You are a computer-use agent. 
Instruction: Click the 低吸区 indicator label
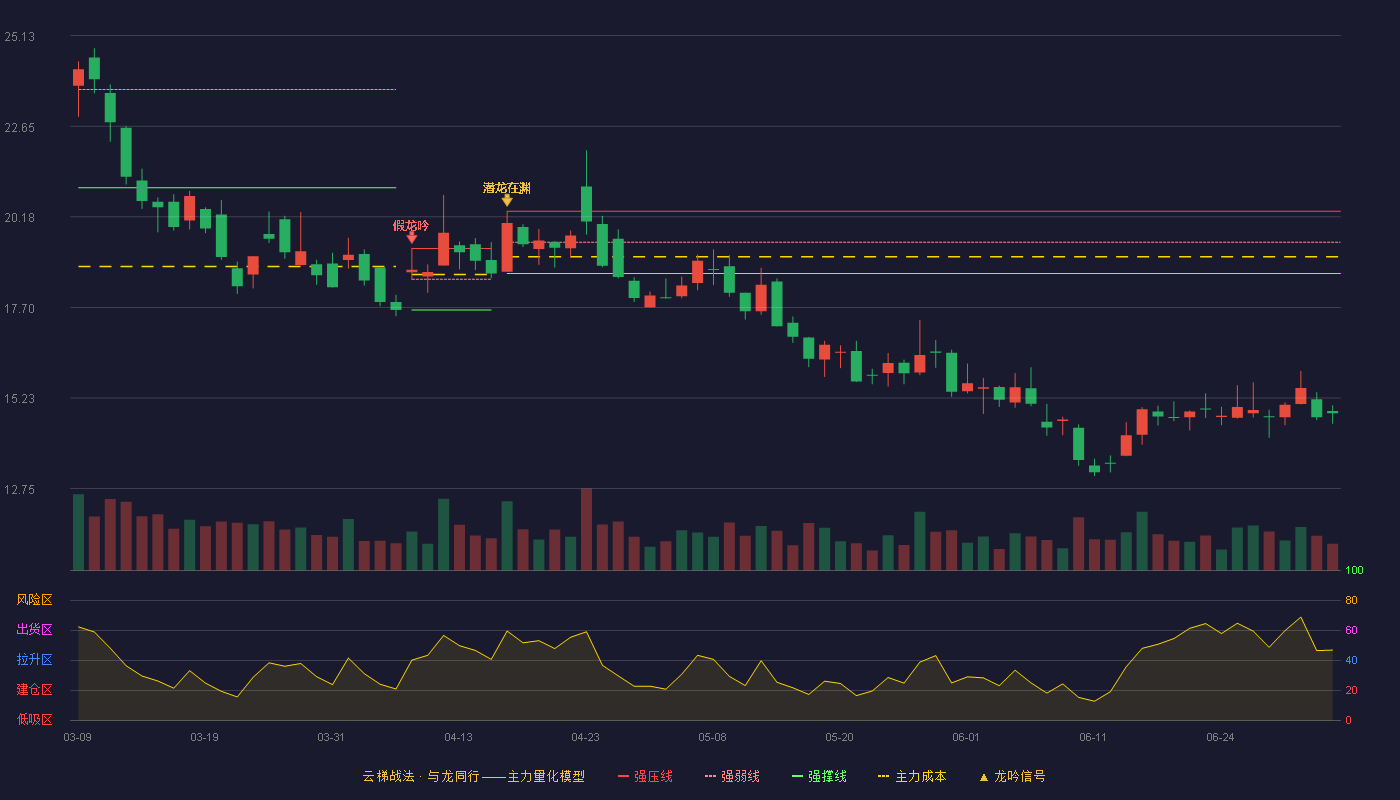pyautogui.click(x=34, y=719)
